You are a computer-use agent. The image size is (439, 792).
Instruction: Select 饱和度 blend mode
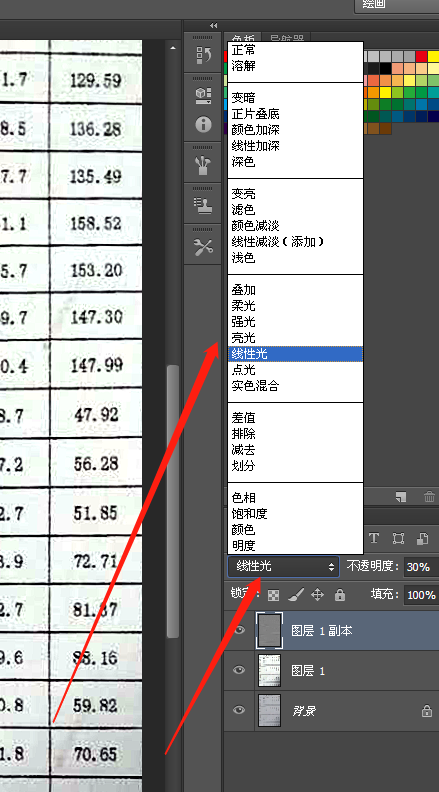[296, 514]
